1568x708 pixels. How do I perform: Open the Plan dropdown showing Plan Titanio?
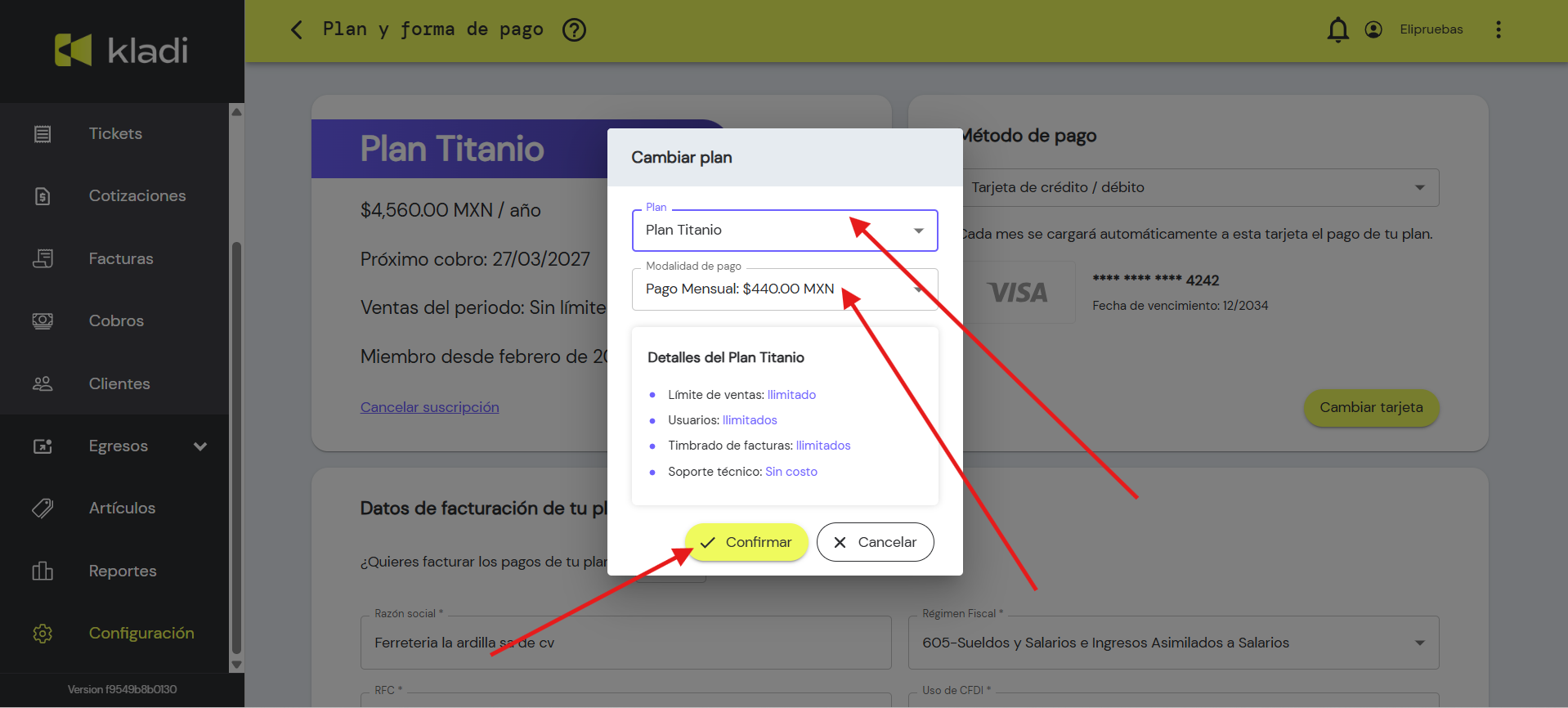(785, 231)
